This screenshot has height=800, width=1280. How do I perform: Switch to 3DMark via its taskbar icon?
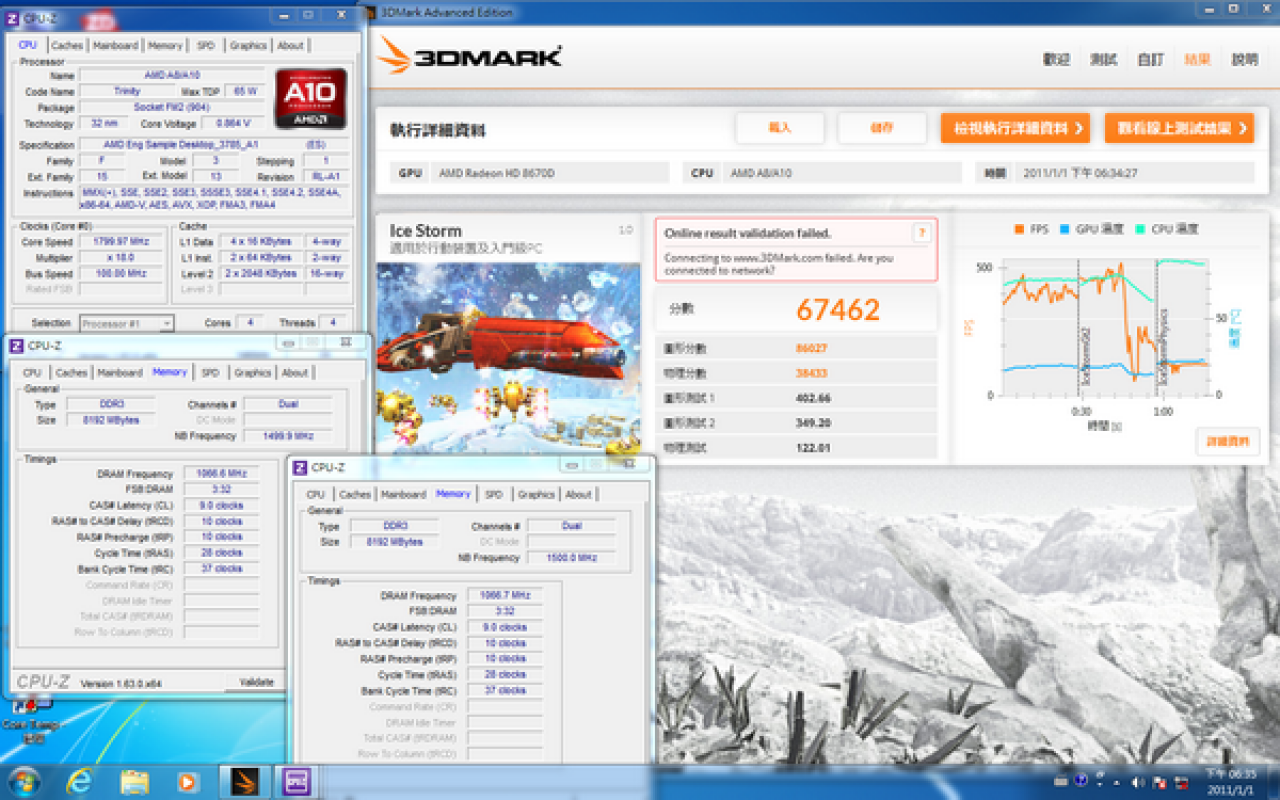[x=244, y=781]
